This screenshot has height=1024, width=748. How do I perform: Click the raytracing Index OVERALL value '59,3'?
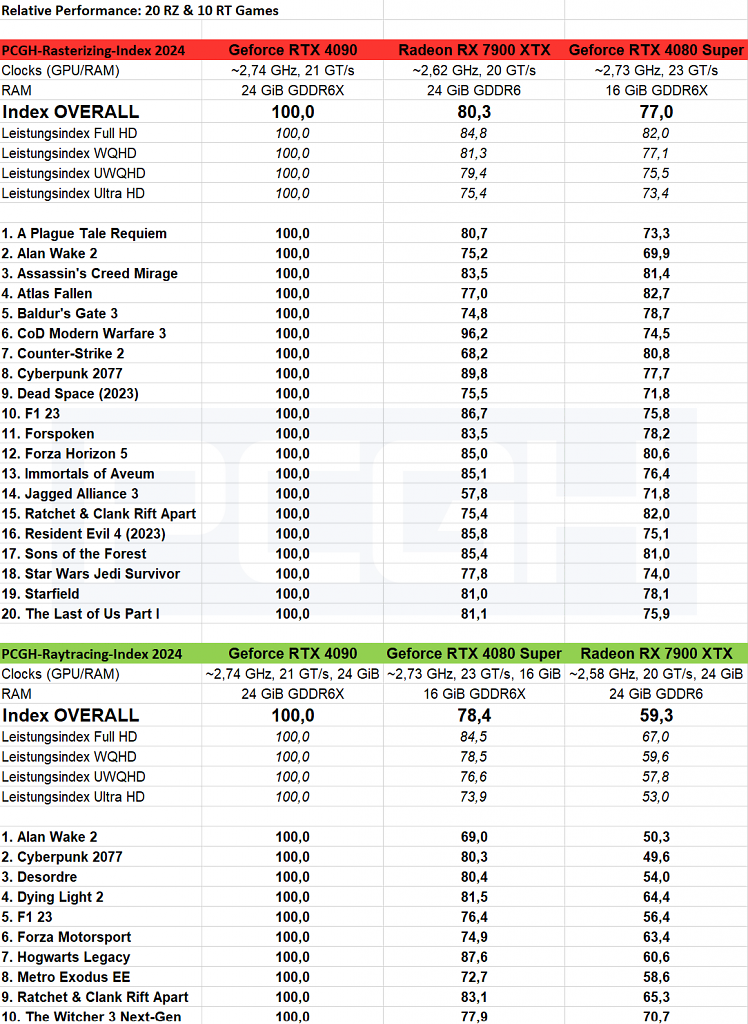[656, 715]
